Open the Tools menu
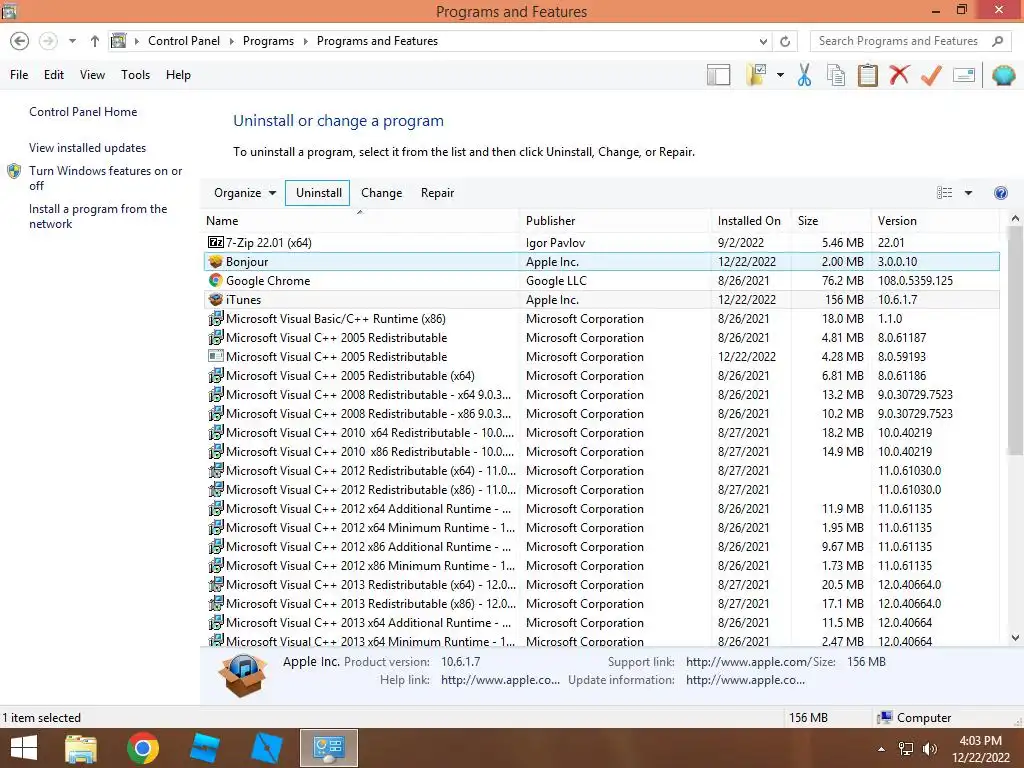Image resolution: width=1024 pixels, height=768 pixels. tap(135, 75)
